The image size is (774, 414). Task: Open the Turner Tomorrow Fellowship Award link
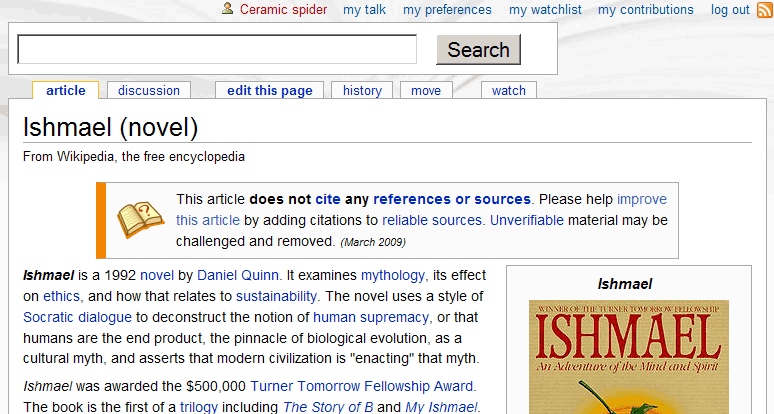(361, 386)
